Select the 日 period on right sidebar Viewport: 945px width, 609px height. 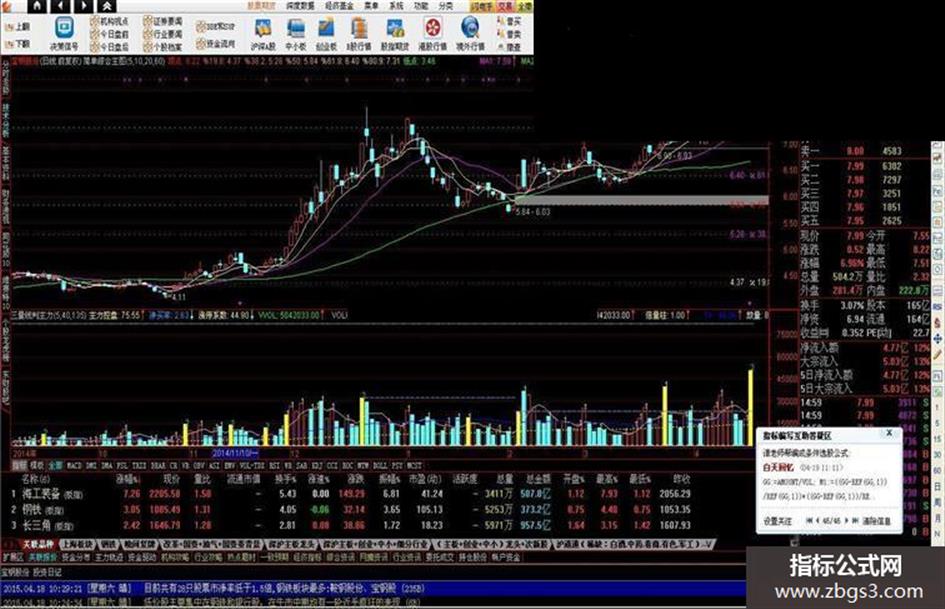click(x=938, y=486)
